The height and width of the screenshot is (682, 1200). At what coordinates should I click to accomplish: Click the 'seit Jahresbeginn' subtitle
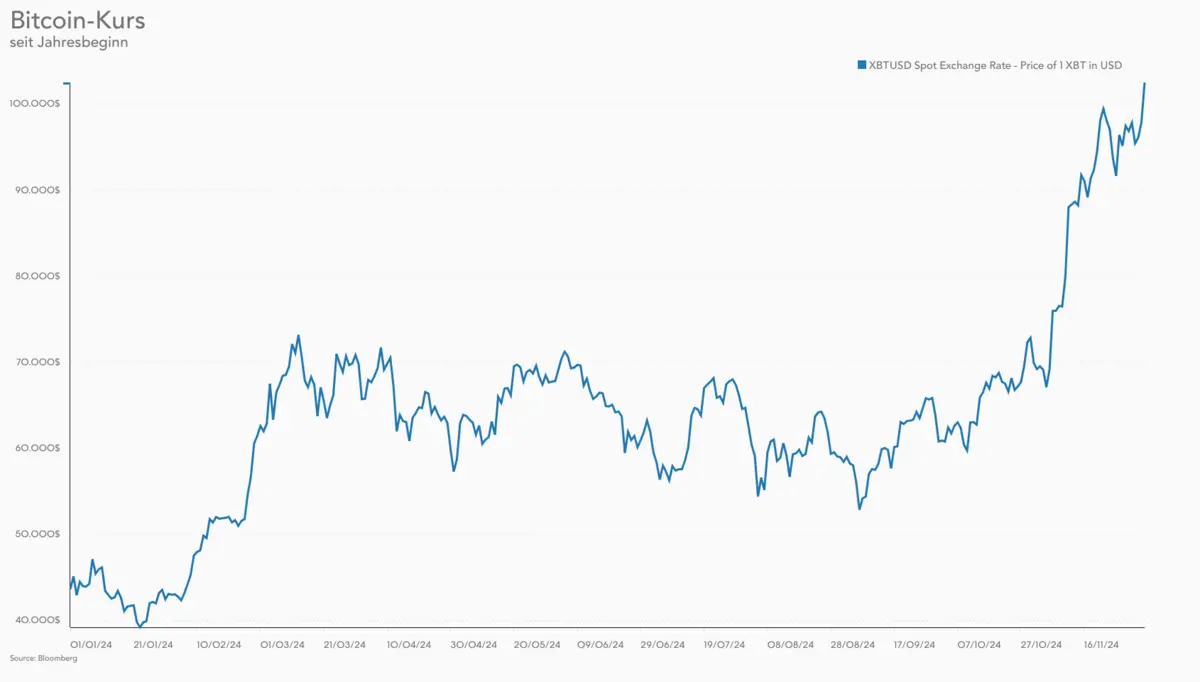(55, 43)
